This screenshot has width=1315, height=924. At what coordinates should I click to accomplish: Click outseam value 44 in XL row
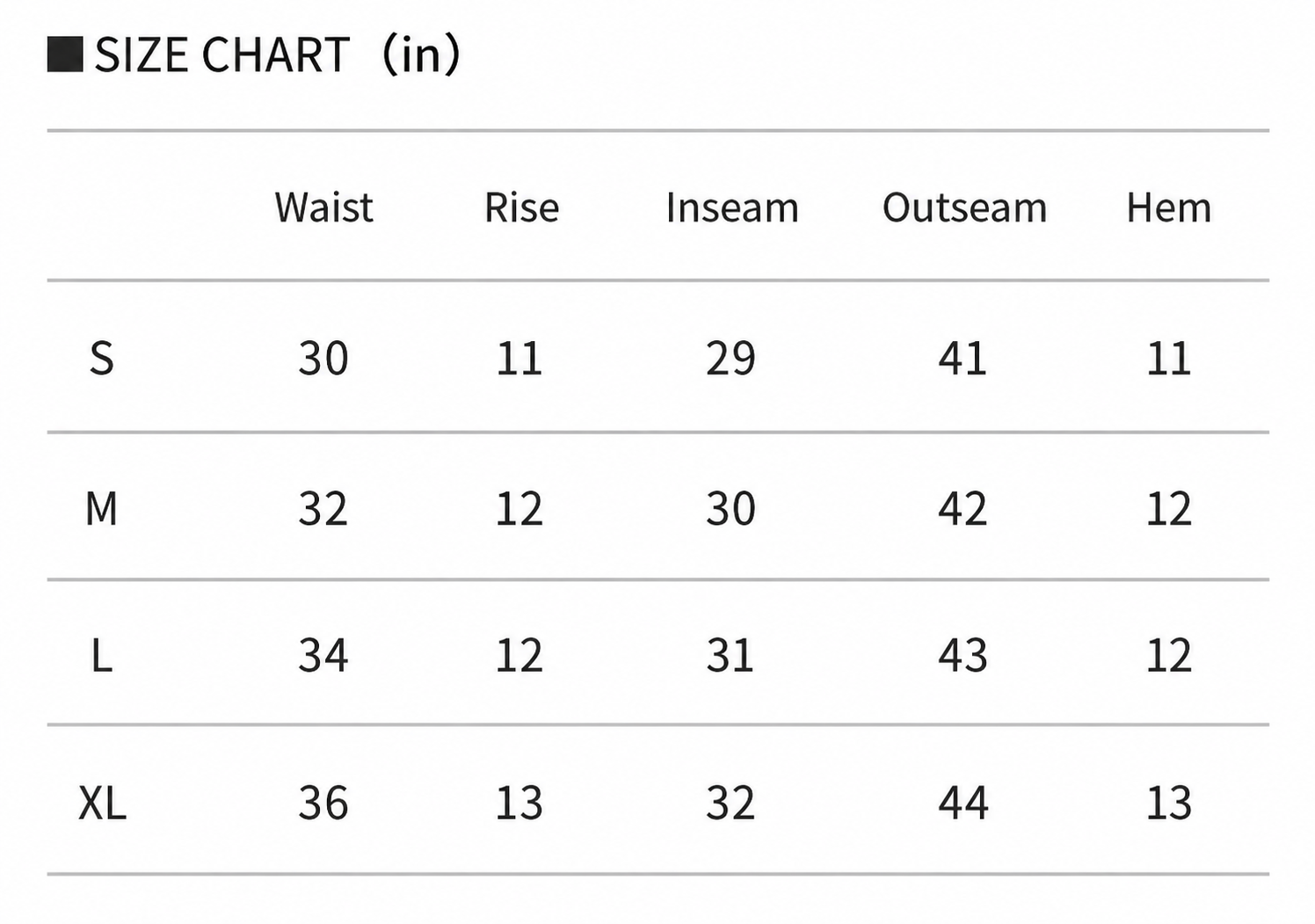[x=963, y=803]
